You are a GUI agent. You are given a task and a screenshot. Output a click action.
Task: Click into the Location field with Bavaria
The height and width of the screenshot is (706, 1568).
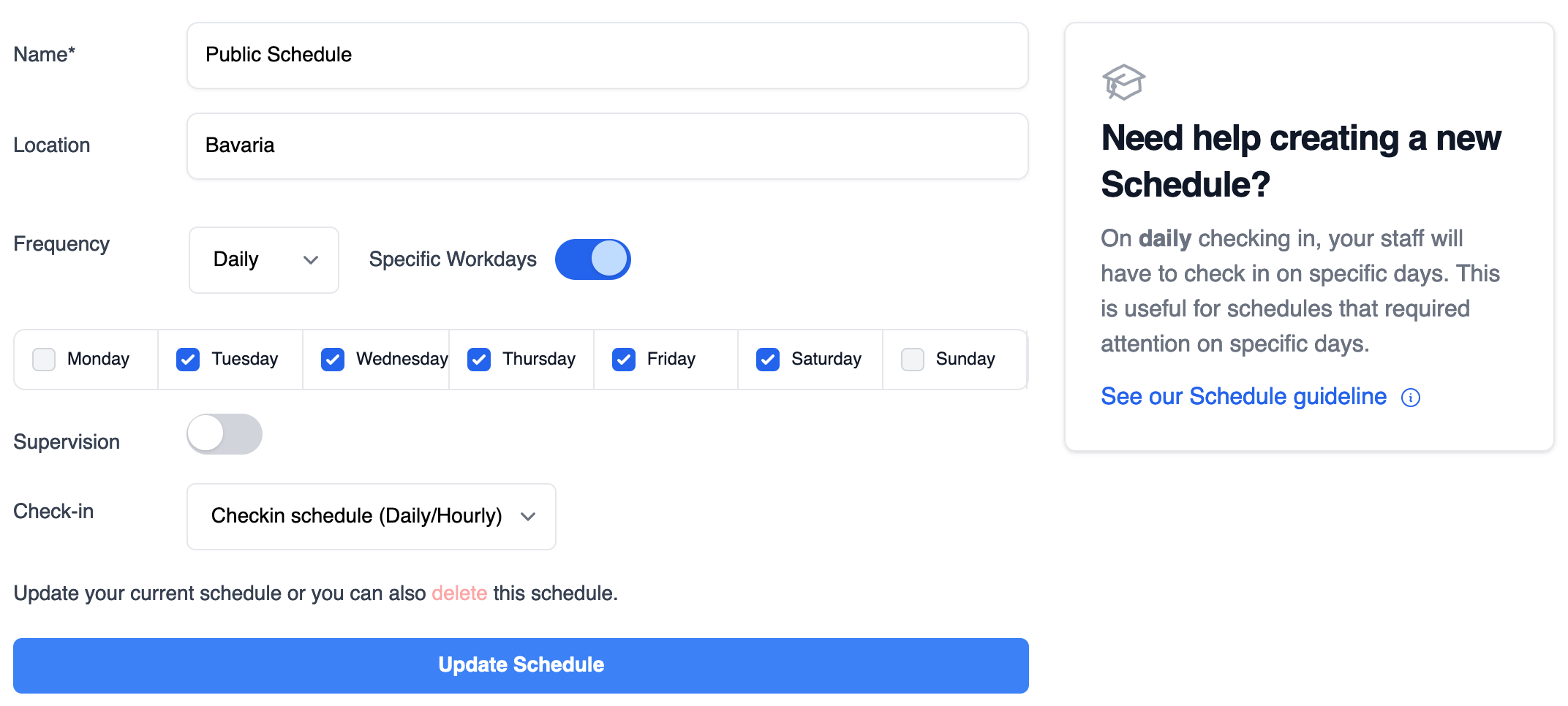click(607, 146)
